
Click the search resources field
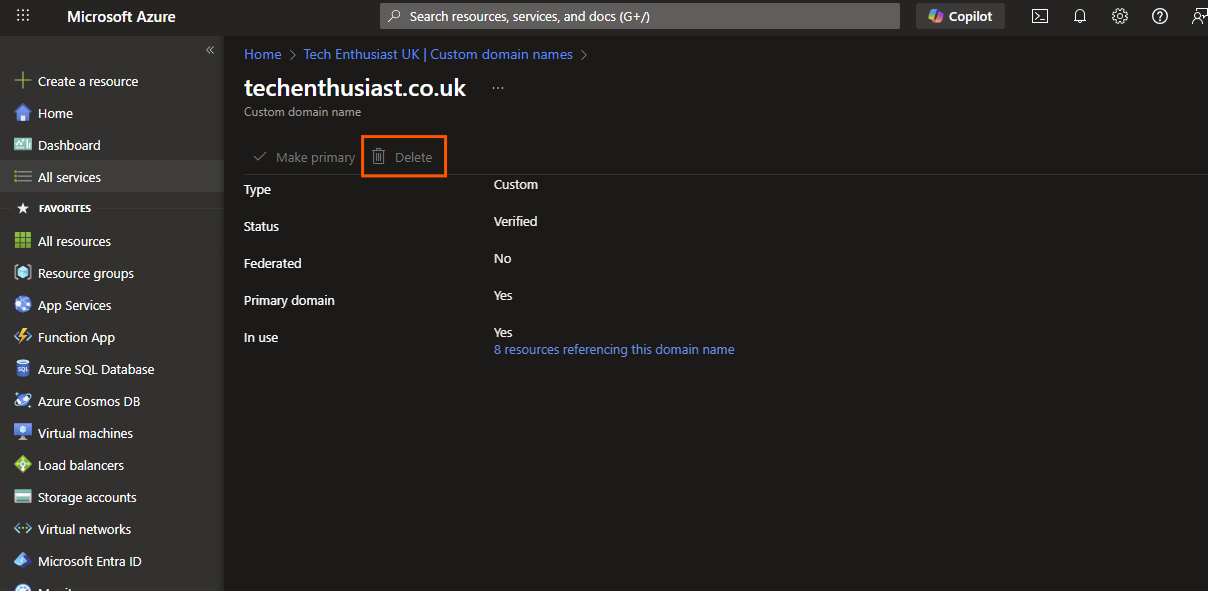click(x=640, y=16)
